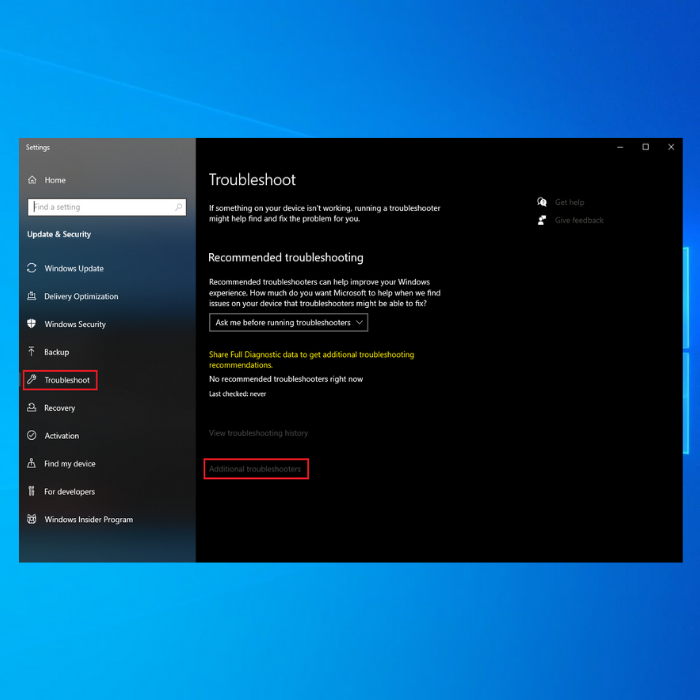Click the For developers tools icon

tap(32, 491)
